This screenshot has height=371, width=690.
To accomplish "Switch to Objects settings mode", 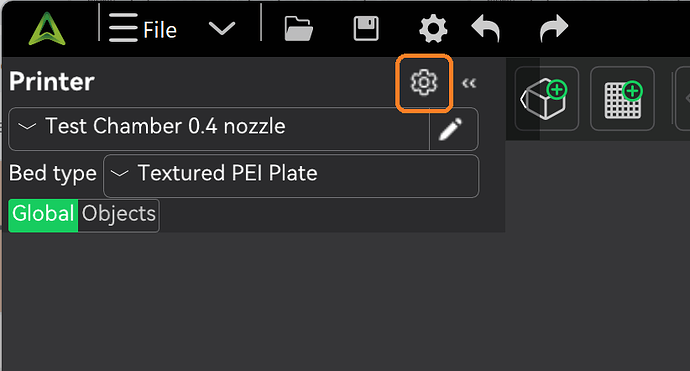I will (x=118, y=216).
